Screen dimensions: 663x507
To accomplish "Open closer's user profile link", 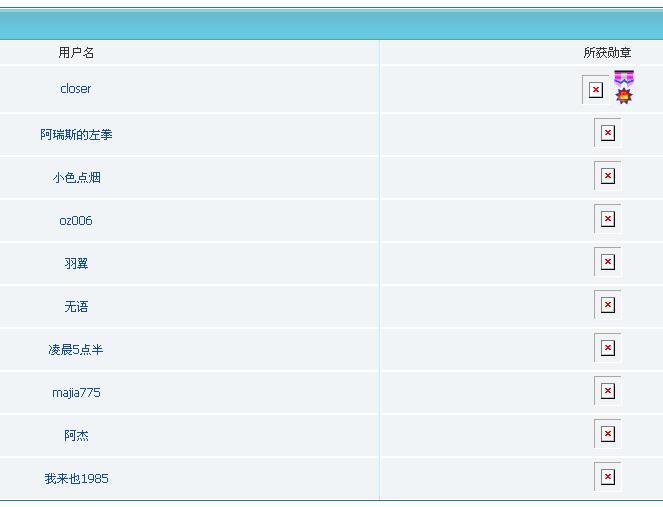I will 76,89.
